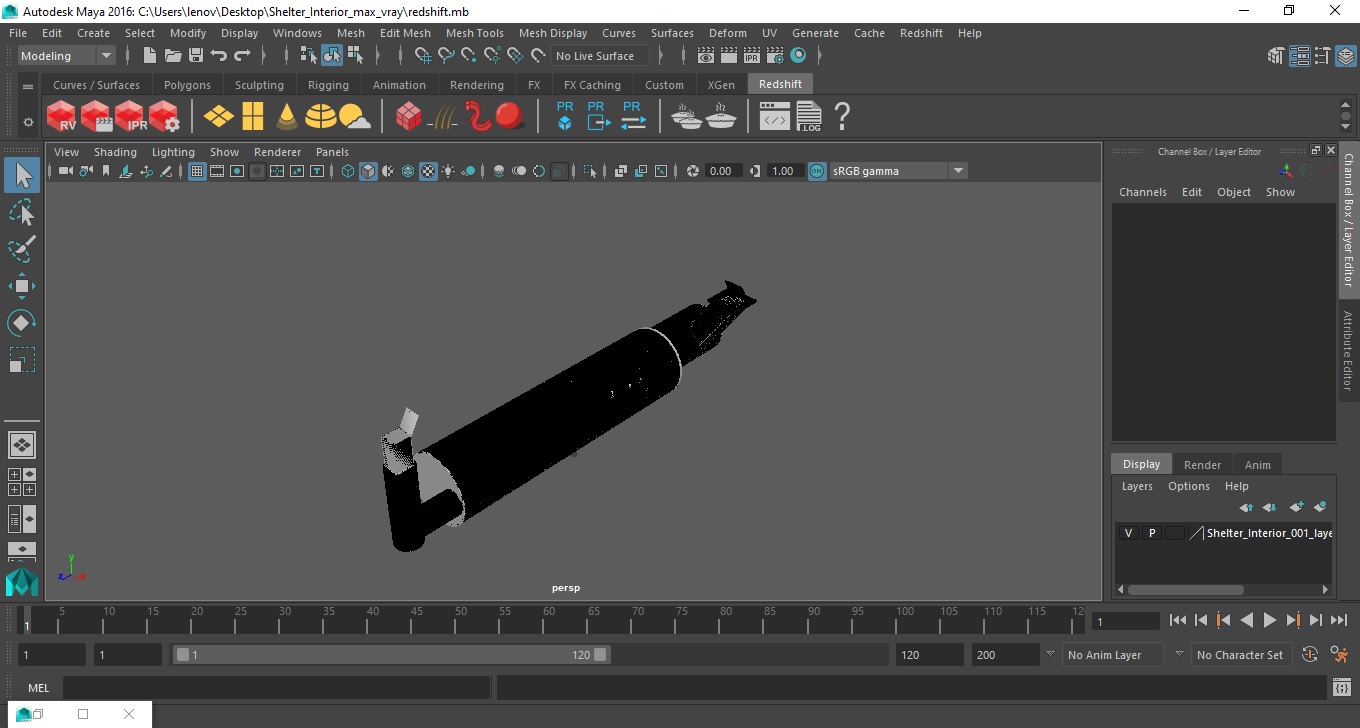Expand the No Live Surface field
Image resolution: width=1360 pixels, height=728 pixels.
coord(600,56)
